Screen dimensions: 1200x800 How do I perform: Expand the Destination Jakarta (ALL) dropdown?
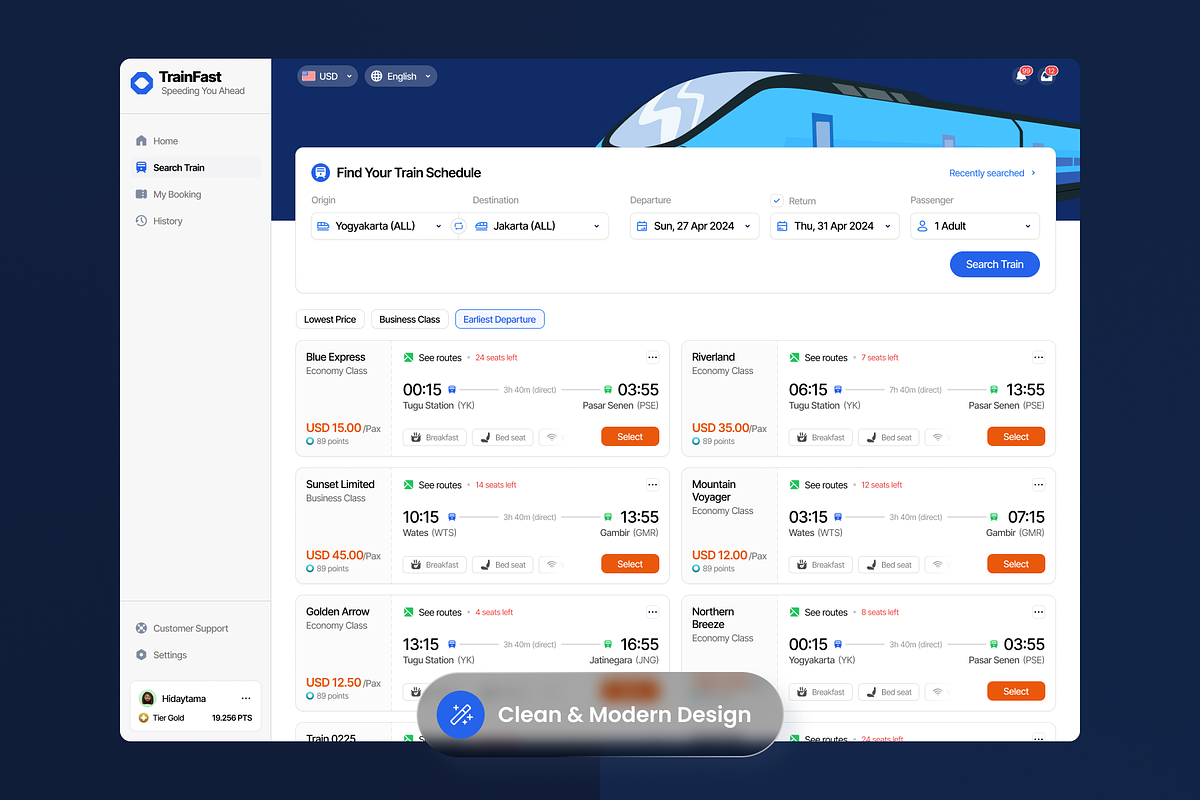pyautogui.click(x=539, y=226)
